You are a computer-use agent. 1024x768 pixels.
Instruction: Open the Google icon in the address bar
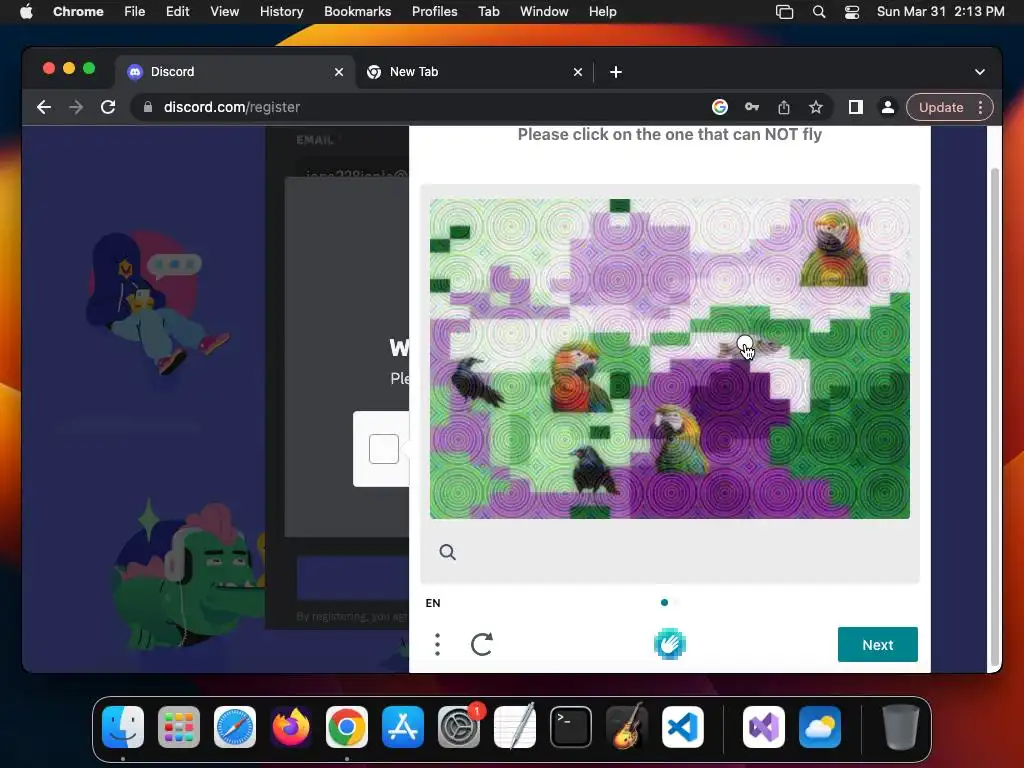(720, 107)
